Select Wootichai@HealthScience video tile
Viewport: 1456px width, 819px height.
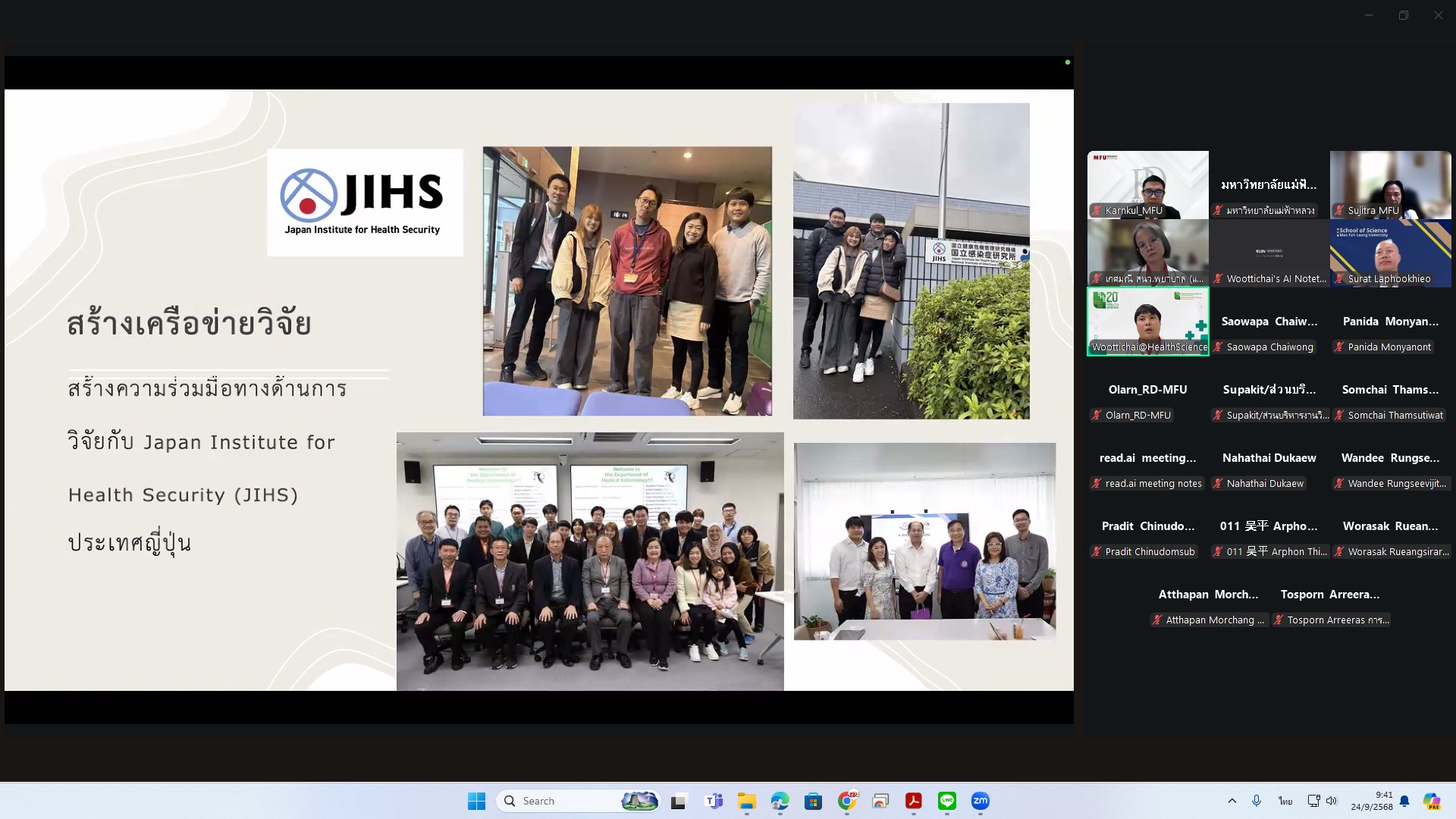pos(1147,321)
